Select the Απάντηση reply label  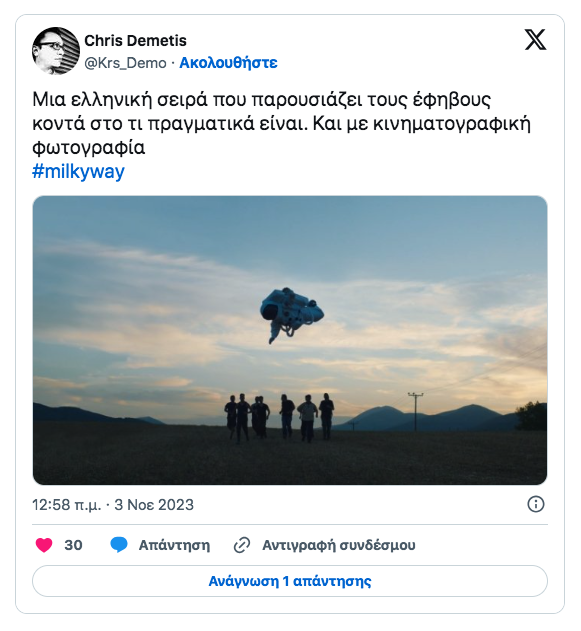[174, 545]
